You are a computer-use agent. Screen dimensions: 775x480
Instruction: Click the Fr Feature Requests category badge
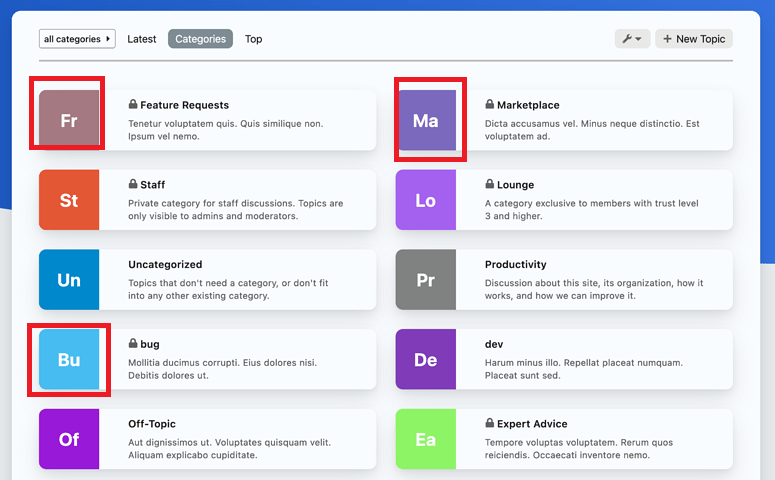68,120
